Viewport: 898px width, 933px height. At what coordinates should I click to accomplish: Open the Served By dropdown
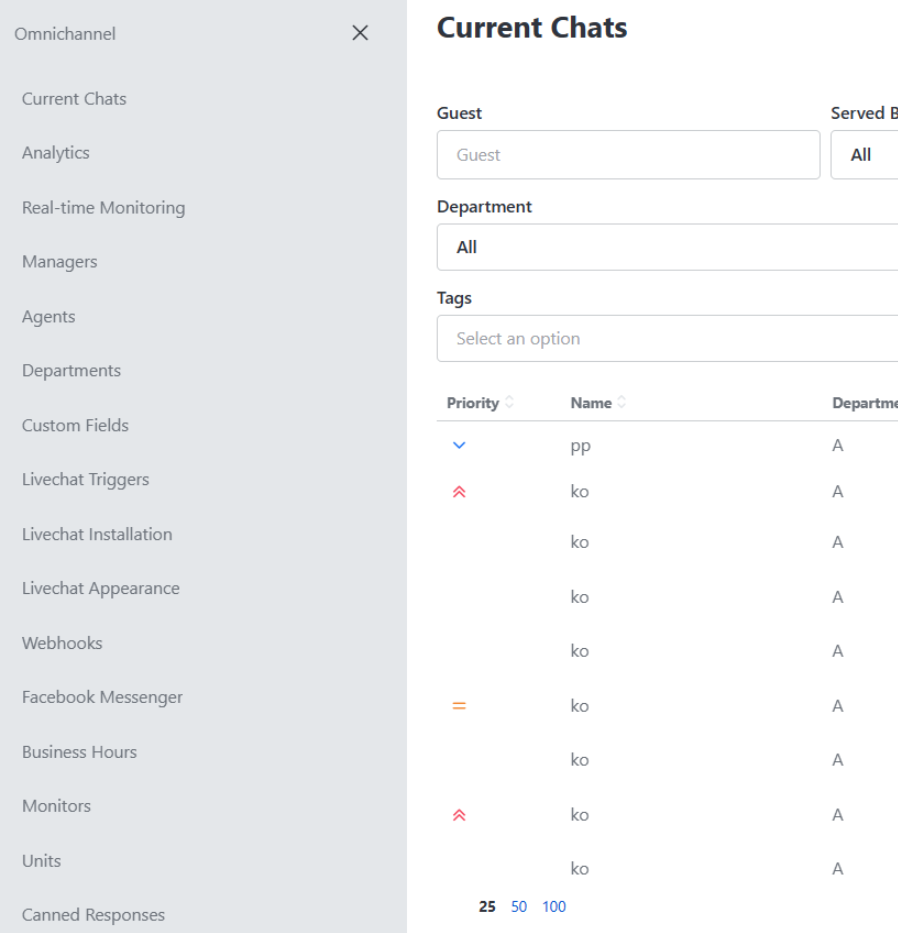pyautogui.click(x=863, y=155)
